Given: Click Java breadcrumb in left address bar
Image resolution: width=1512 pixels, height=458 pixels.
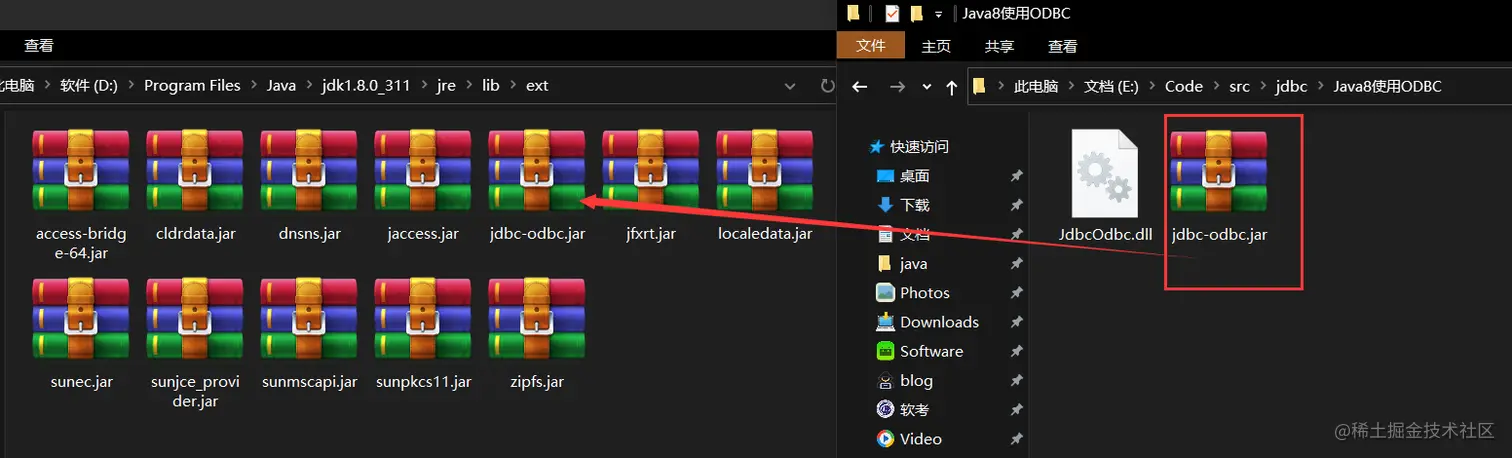Looking at the screenshot, I should 281,86.
